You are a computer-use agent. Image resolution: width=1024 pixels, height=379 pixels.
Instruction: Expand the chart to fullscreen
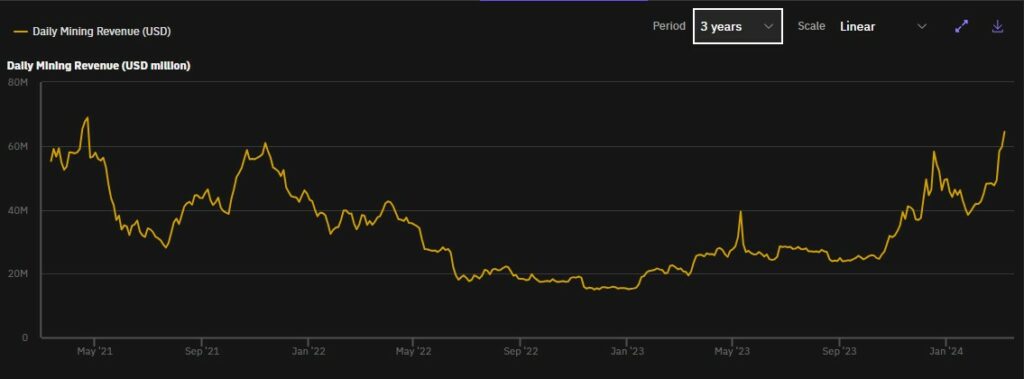(x=961, y=26)
